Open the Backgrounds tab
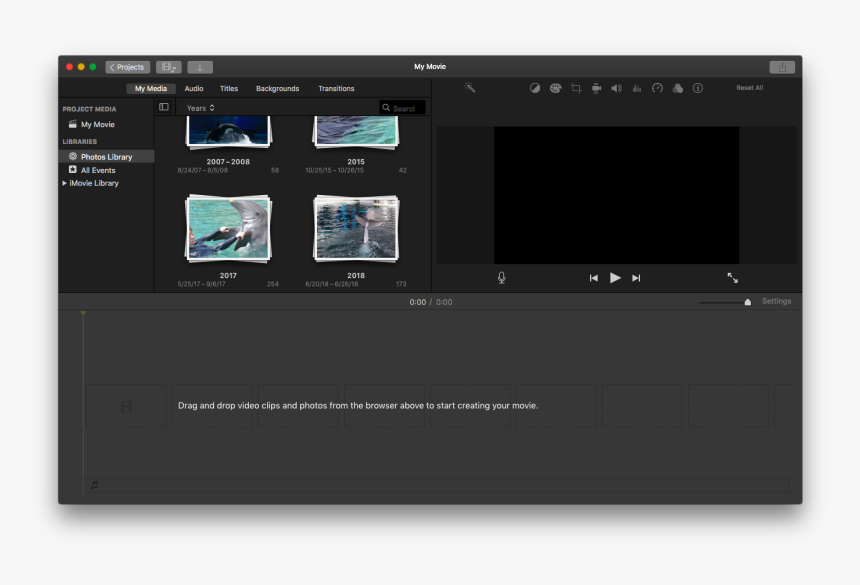The image size is (860, 585). [x=278, y=88]
